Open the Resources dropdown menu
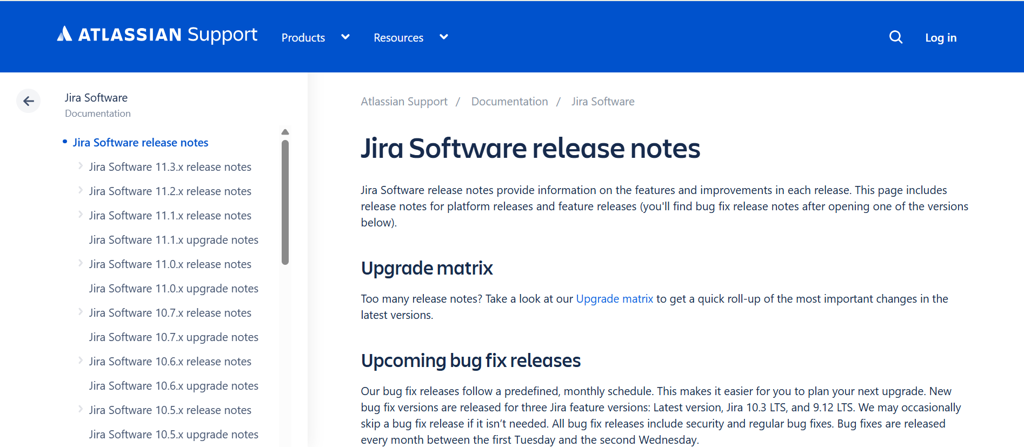The image size is (1024, 447). [410, 37]
